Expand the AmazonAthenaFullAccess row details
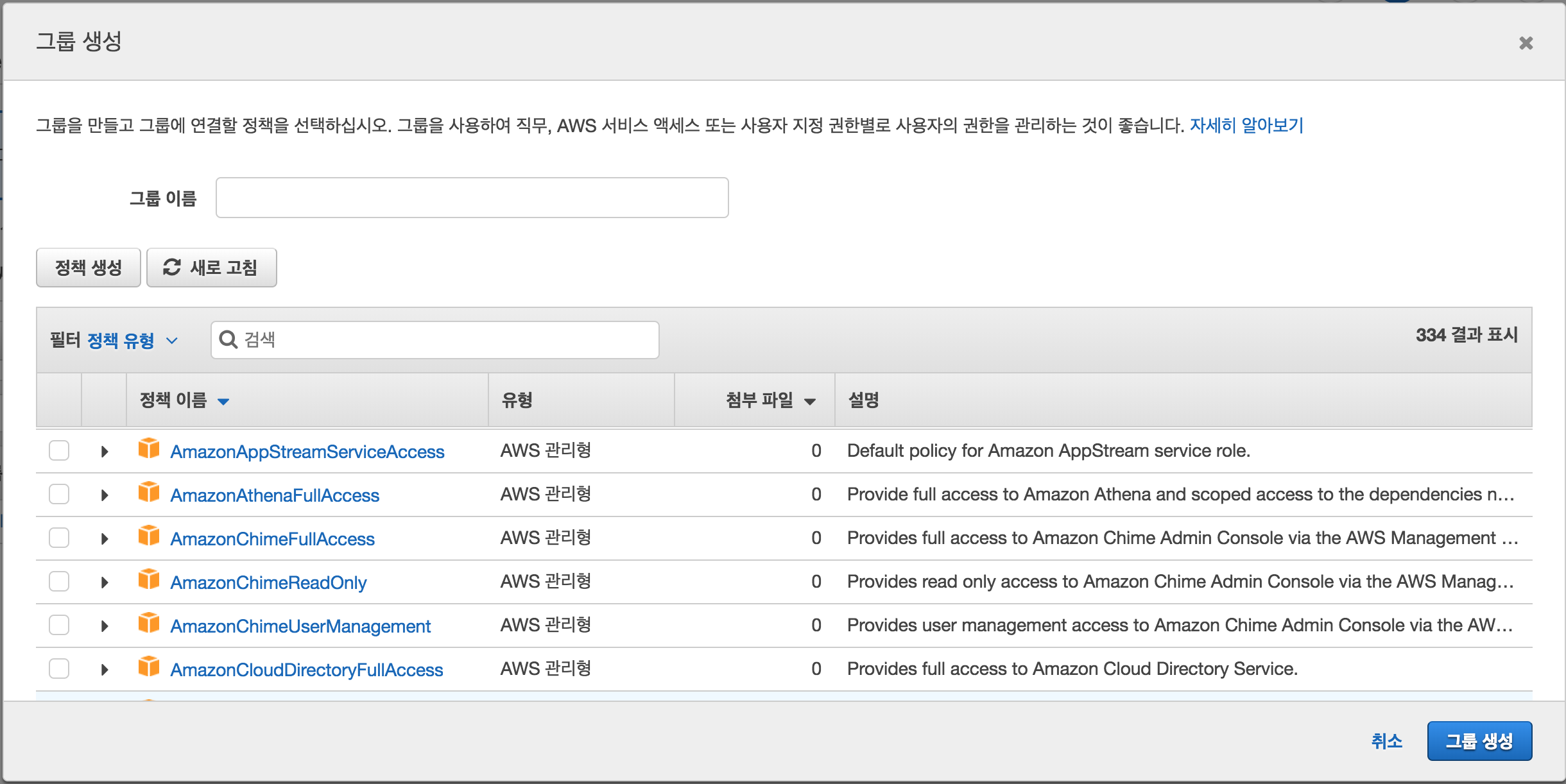The width and height of the screenshot is (1566, 784). [x=105, y=495]
